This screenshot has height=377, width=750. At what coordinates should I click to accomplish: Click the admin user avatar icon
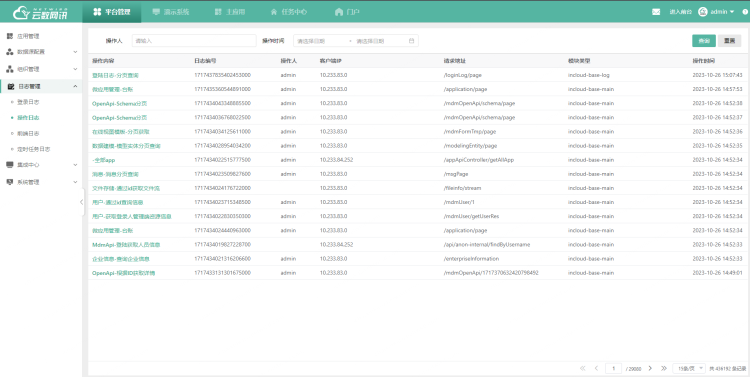click(703, 12)
